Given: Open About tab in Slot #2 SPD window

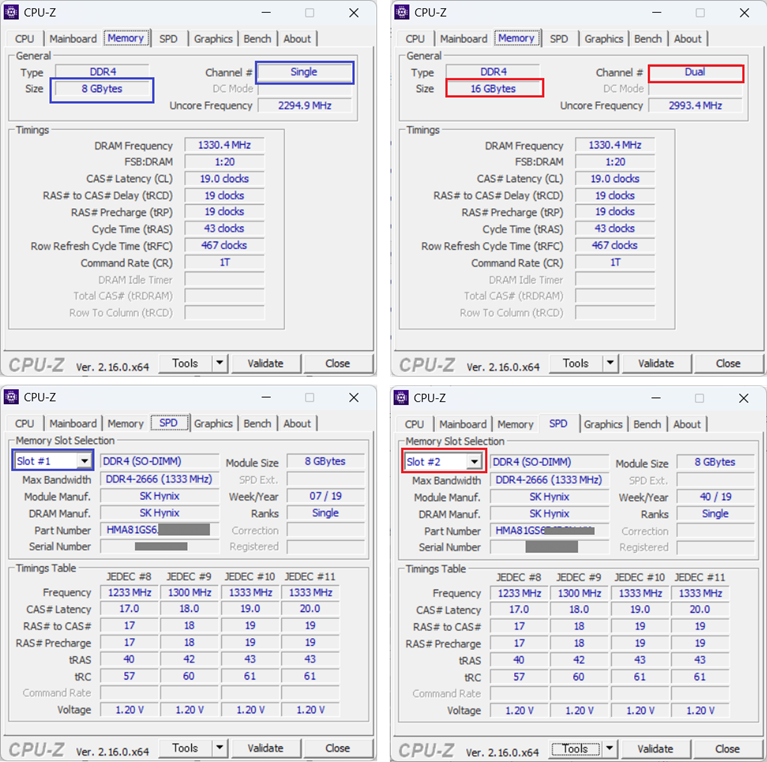Looking at the screenshot, I should coord(687,425).
